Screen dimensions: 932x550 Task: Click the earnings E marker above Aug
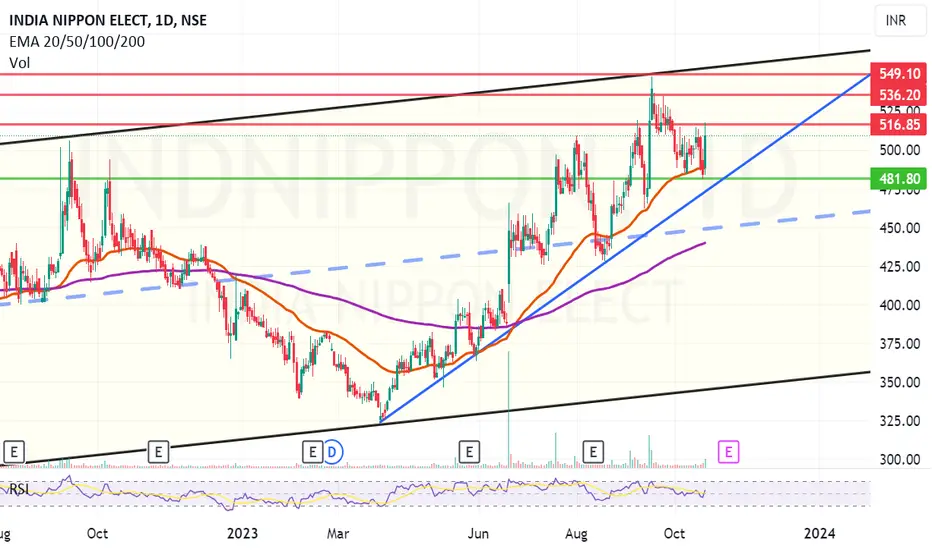pyautogui.click(x=593, y=452)
